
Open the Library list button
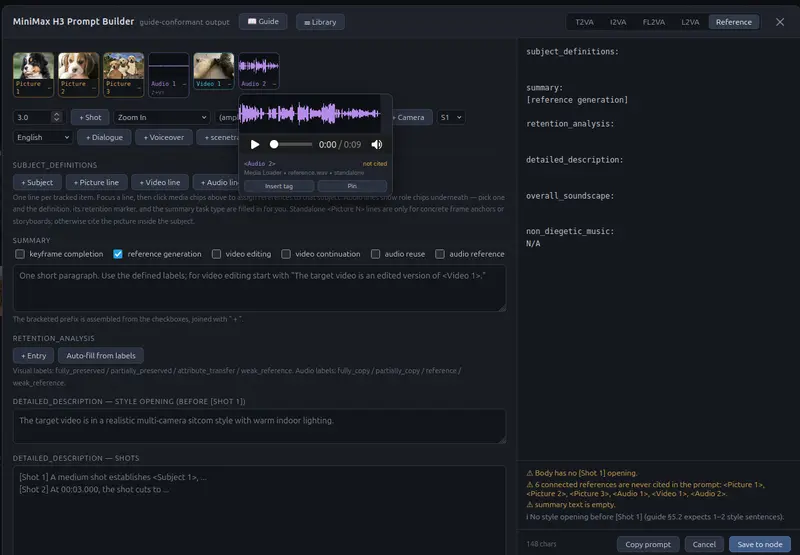coord(320,22)
